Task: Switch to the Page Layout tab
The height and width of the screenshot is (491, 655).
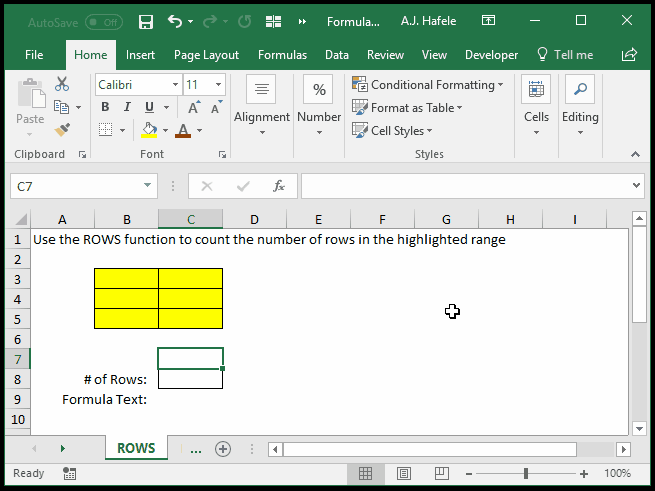Action: point(206,55)
